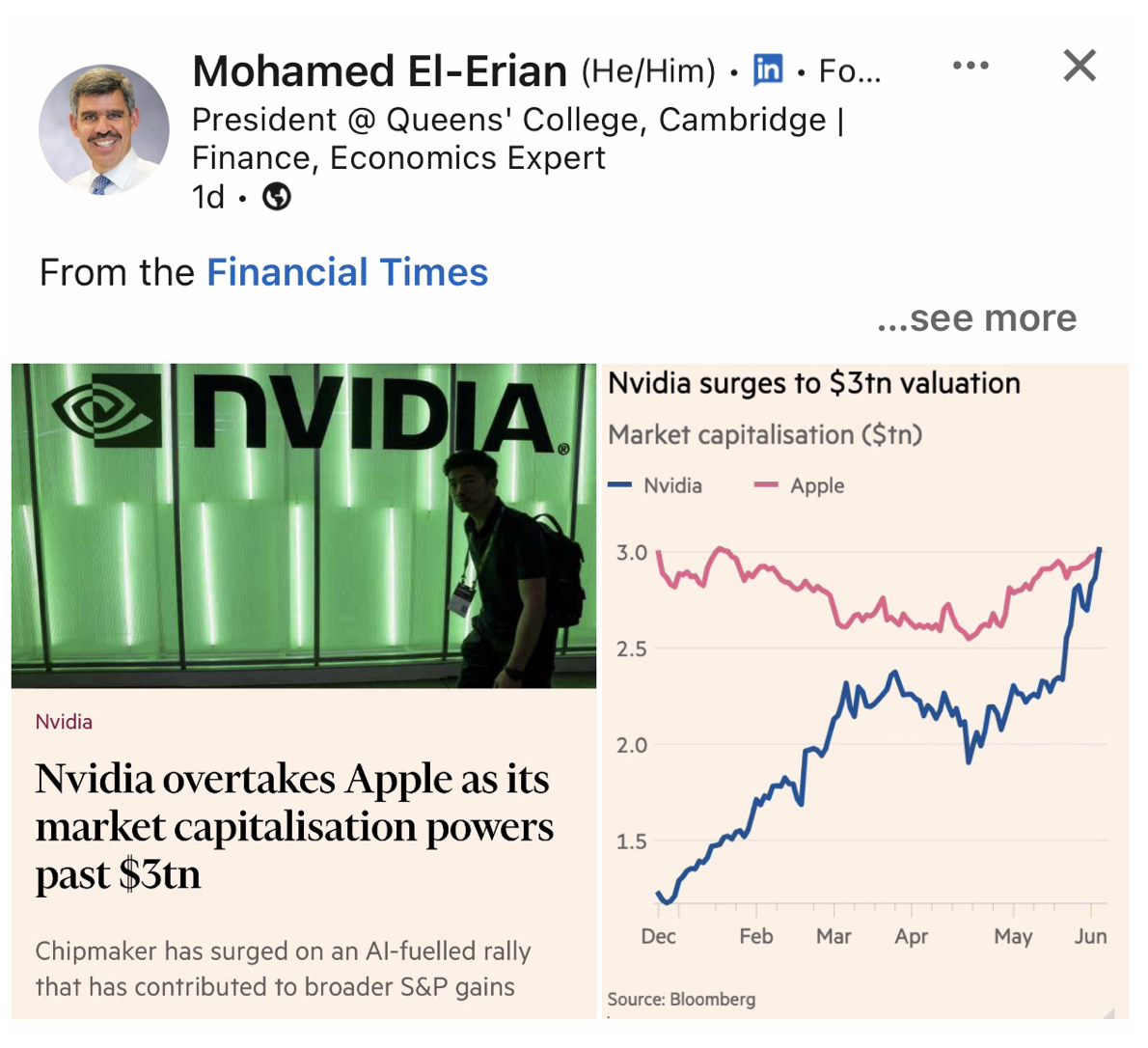Click the LinkedIn badge beside the name
This screenshot has width=1148, height=1048.
tap(768, 69)
